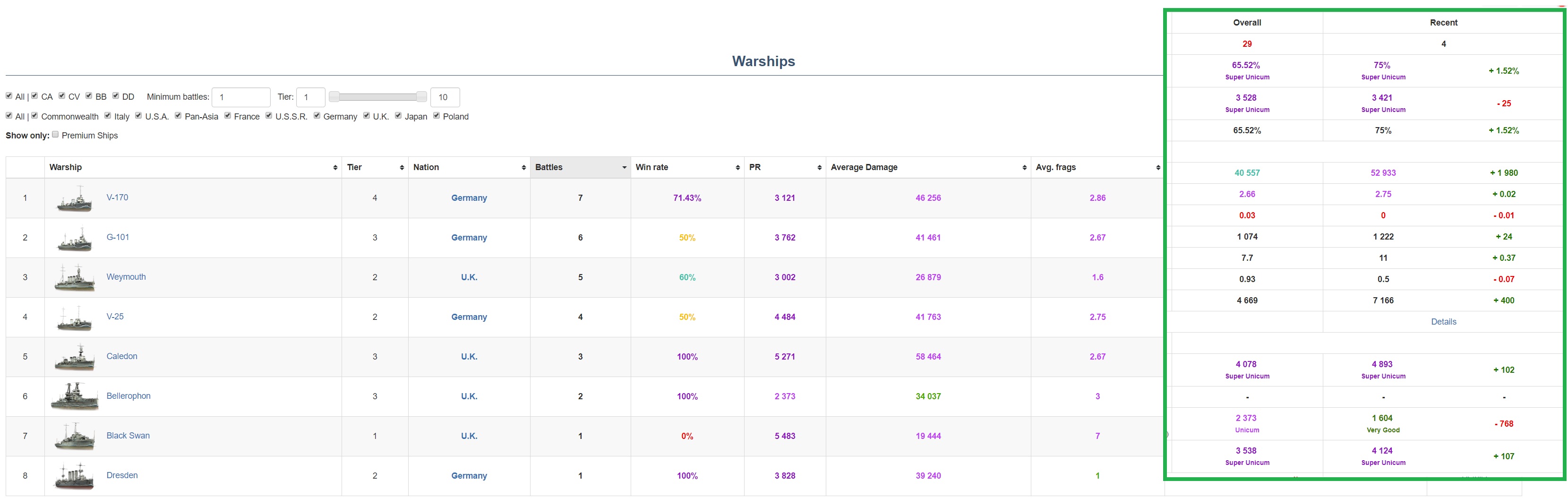Viewport: 1568px width, 498px height.
Task: Click the Overall column heading
Action: click(x=1247, y=23)
